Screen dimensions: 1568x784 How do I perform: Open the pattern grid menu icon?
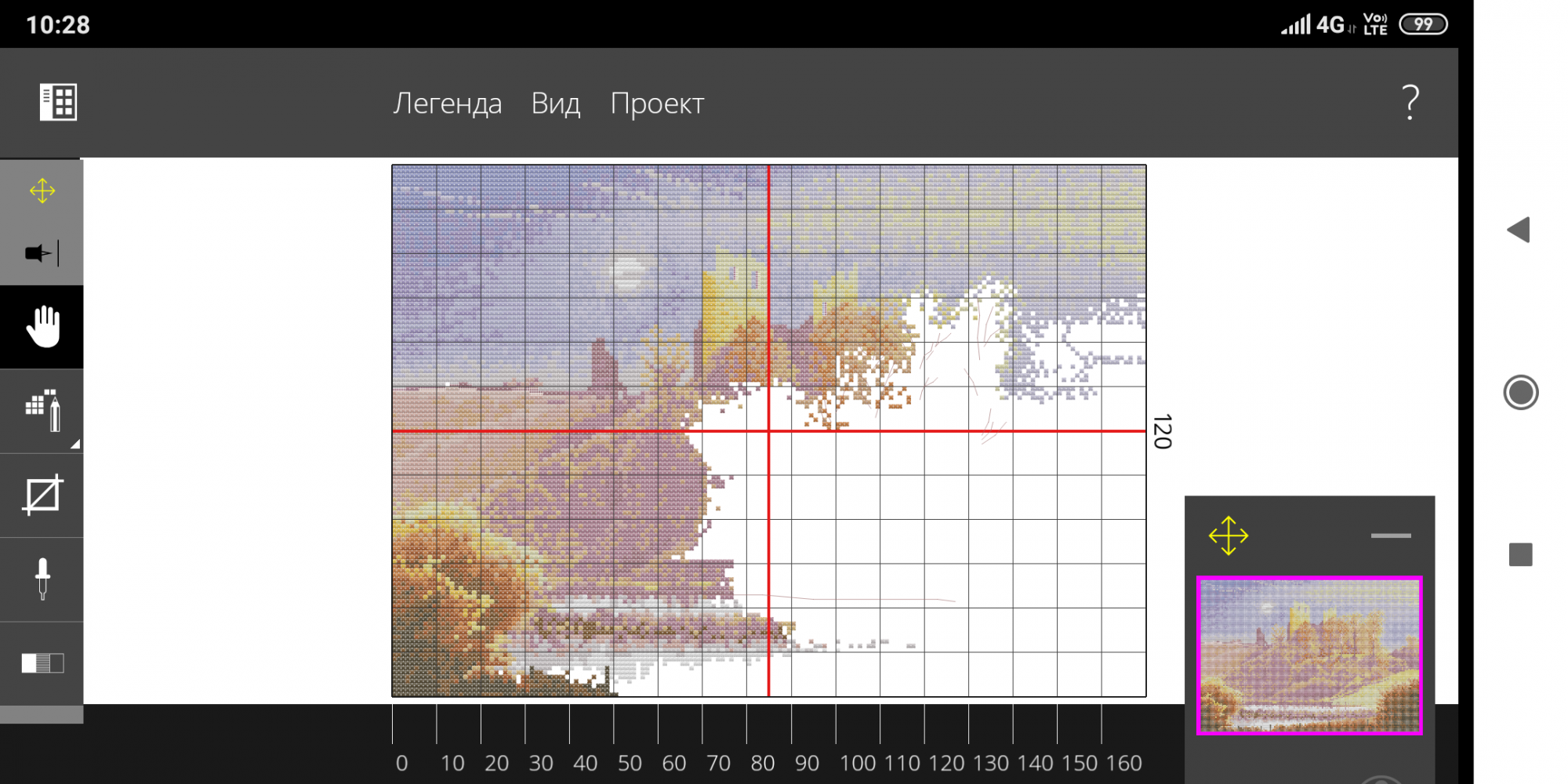point(59,102)
